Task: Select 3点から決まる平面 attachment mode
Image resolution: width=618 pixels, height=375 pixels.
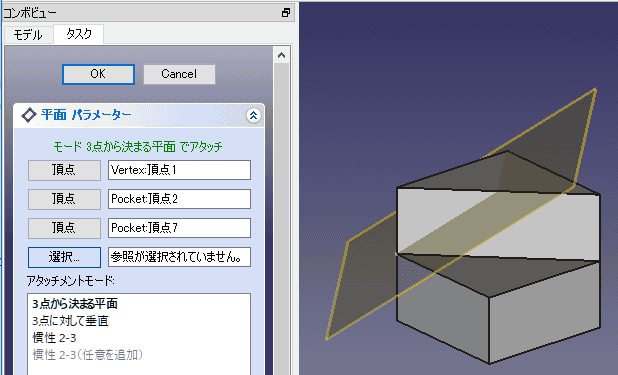Action: point(75,304)
